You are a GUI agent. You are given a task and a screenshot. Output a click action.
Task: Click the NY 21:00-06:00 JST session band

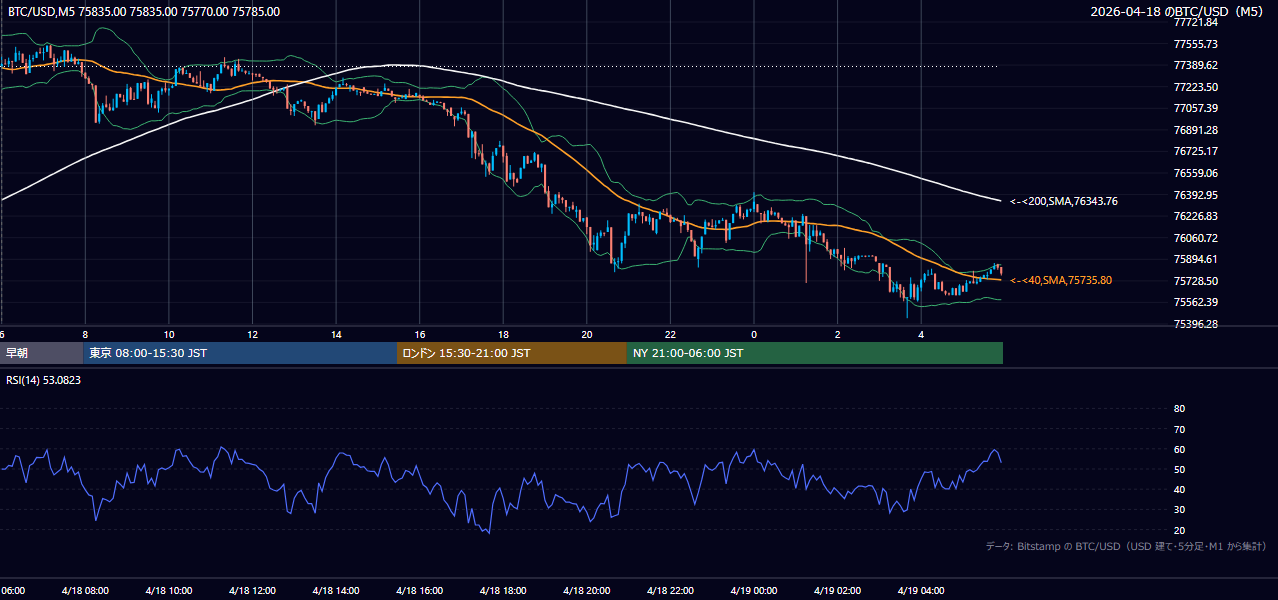tap(815, 353)
